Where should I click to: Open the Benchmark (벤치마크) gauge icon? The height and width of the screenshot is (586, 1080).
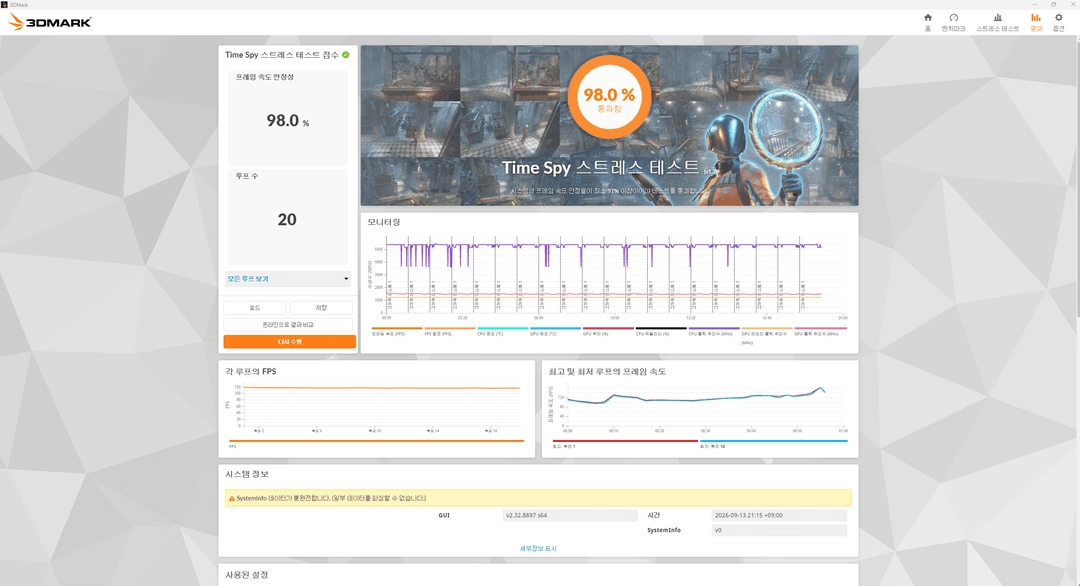tap(953, 22)
